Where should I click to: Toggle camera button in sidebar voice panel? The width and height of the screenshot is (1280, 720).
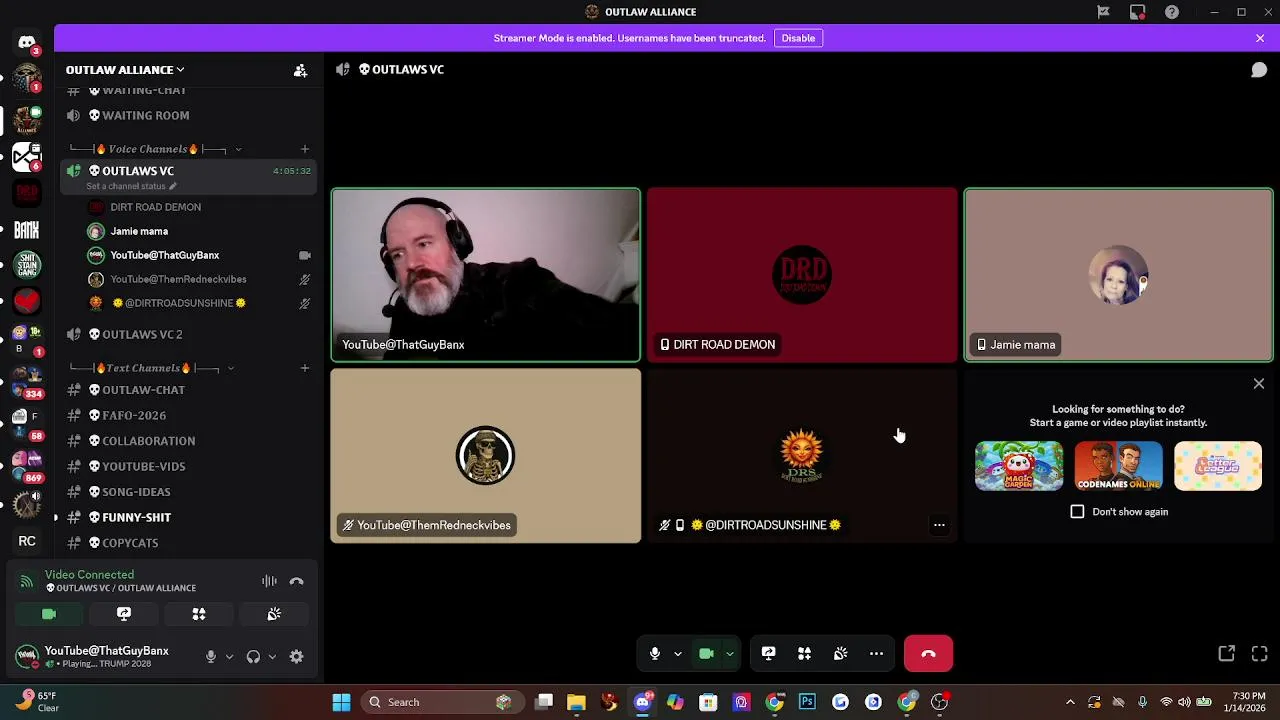pyautogui.click(x=49, y=614)
